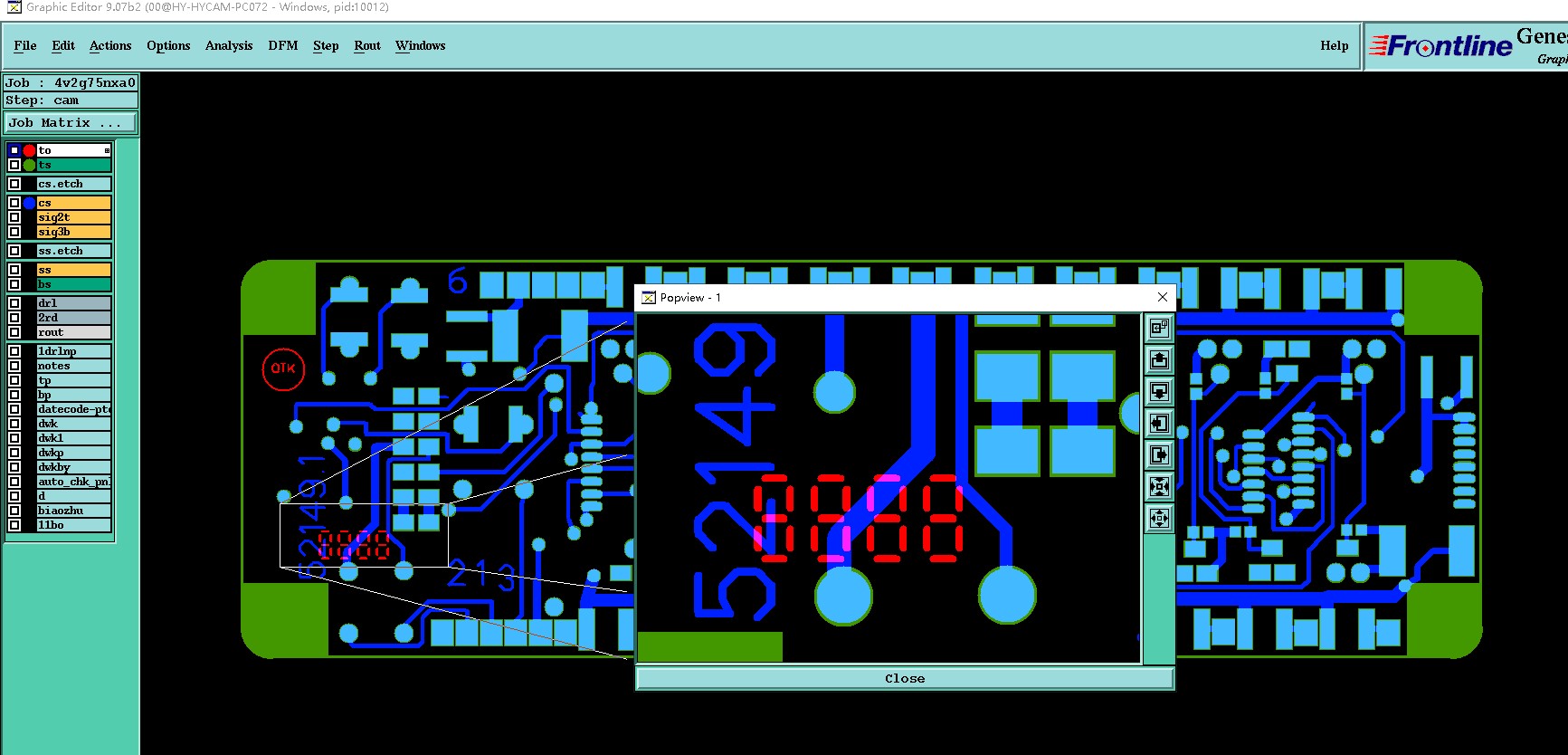Close the Popview window with X
Viewport: 1568px width, 755px height.
1163,297
